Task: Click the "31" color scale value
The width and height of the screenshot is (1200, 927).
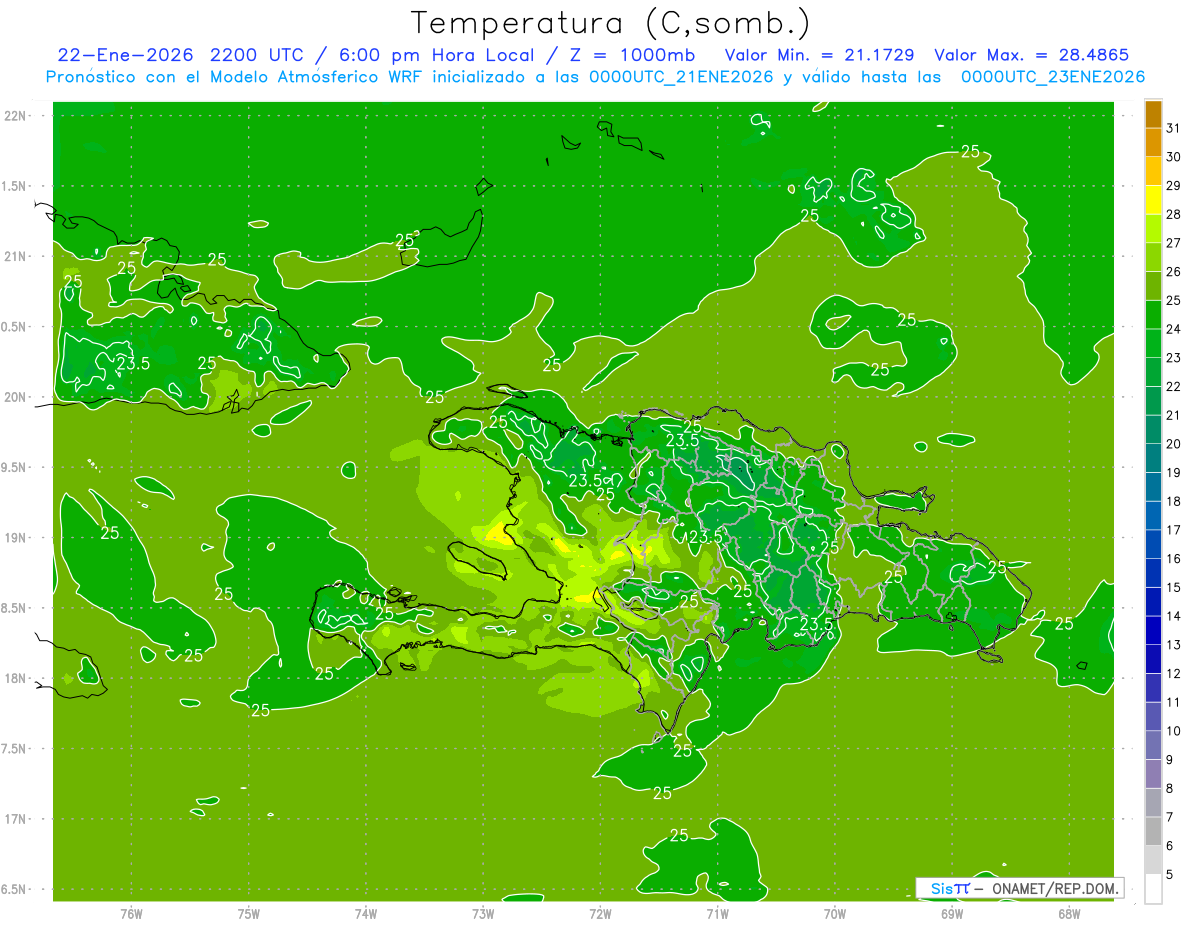Action: pyautogui.click(x=1174, y=128)
